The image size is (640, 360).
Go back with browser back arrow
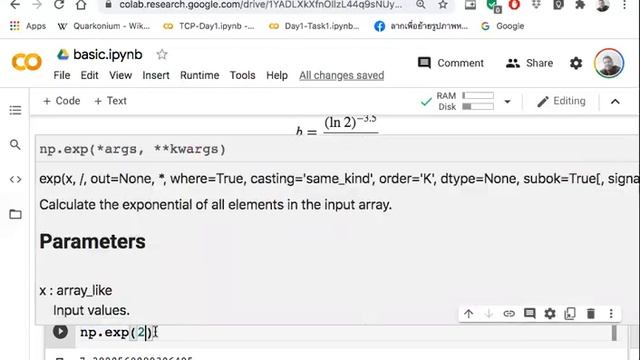coord(15,5)
